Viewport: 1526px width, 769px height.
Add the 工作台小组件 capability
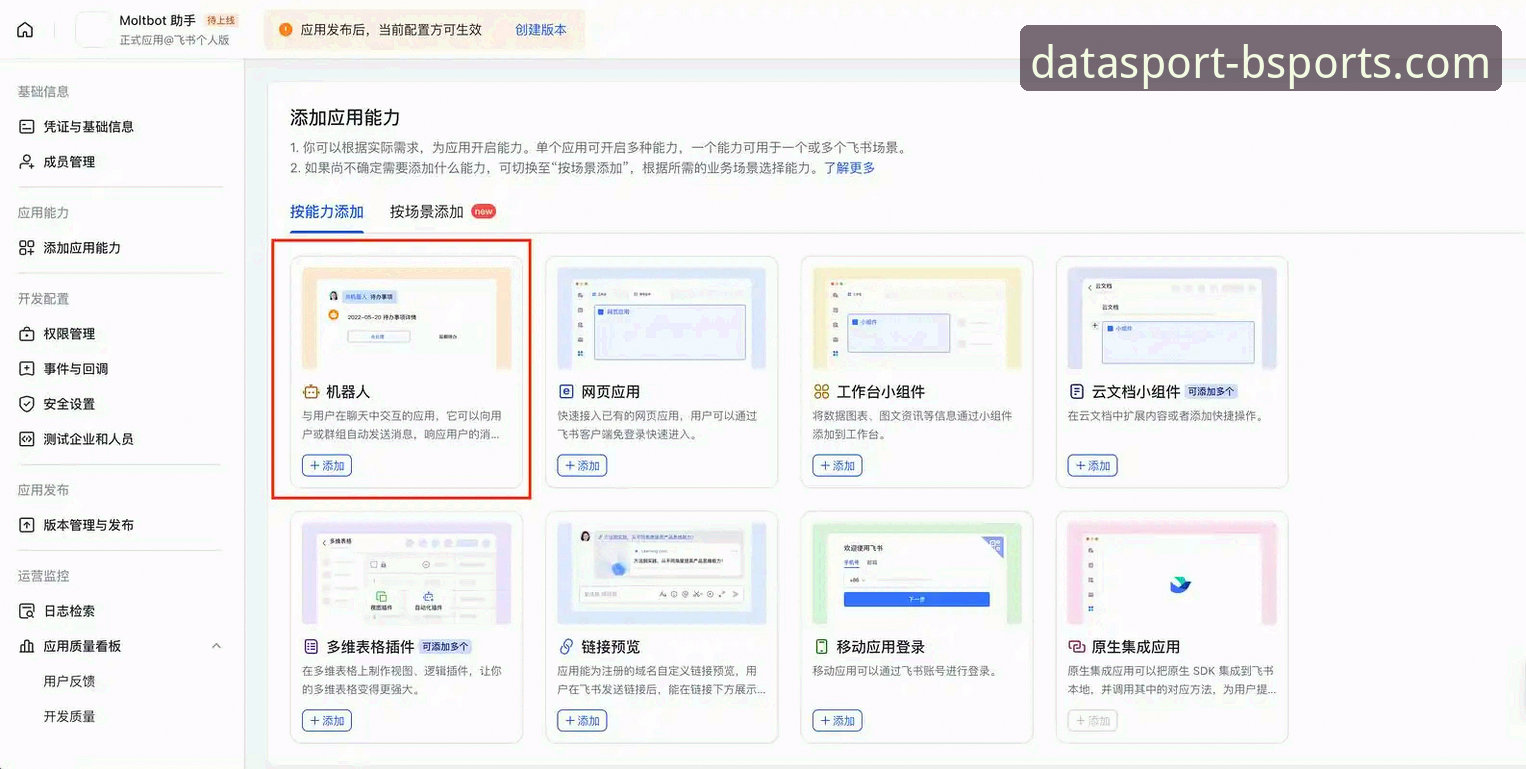click(x=837, y=466)
